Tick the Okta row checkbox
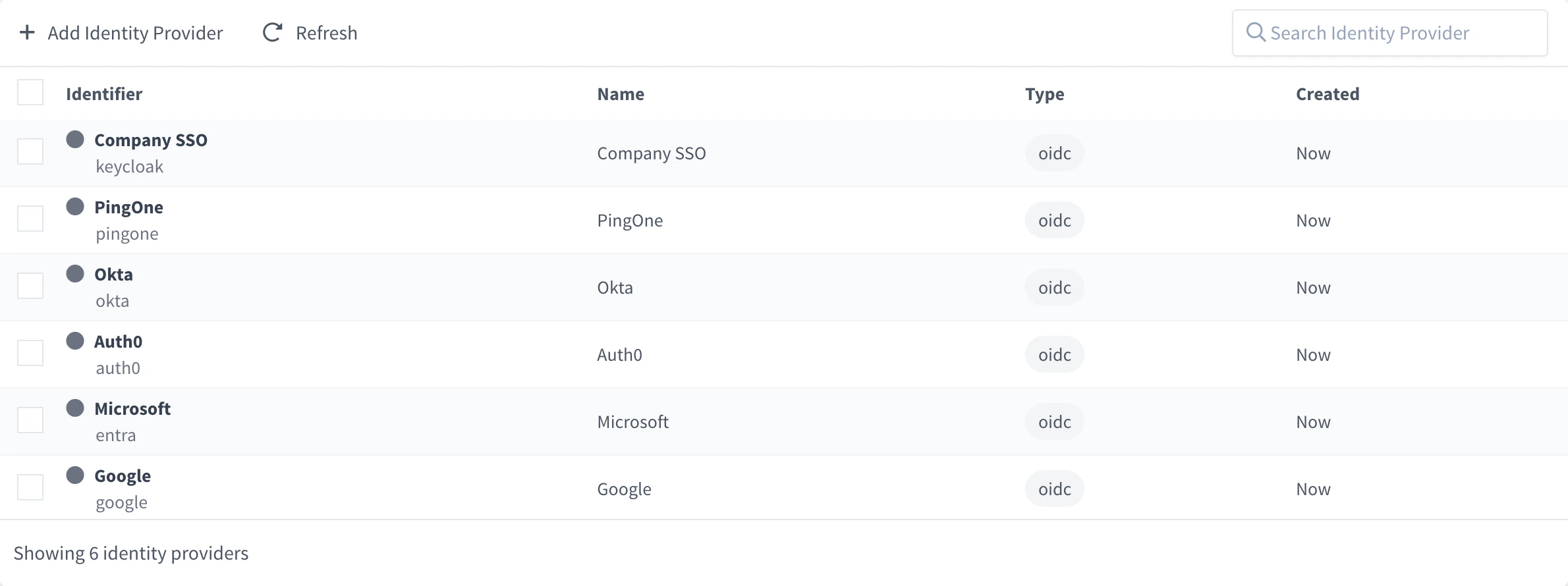1568x586 pixels. (30, 286)
